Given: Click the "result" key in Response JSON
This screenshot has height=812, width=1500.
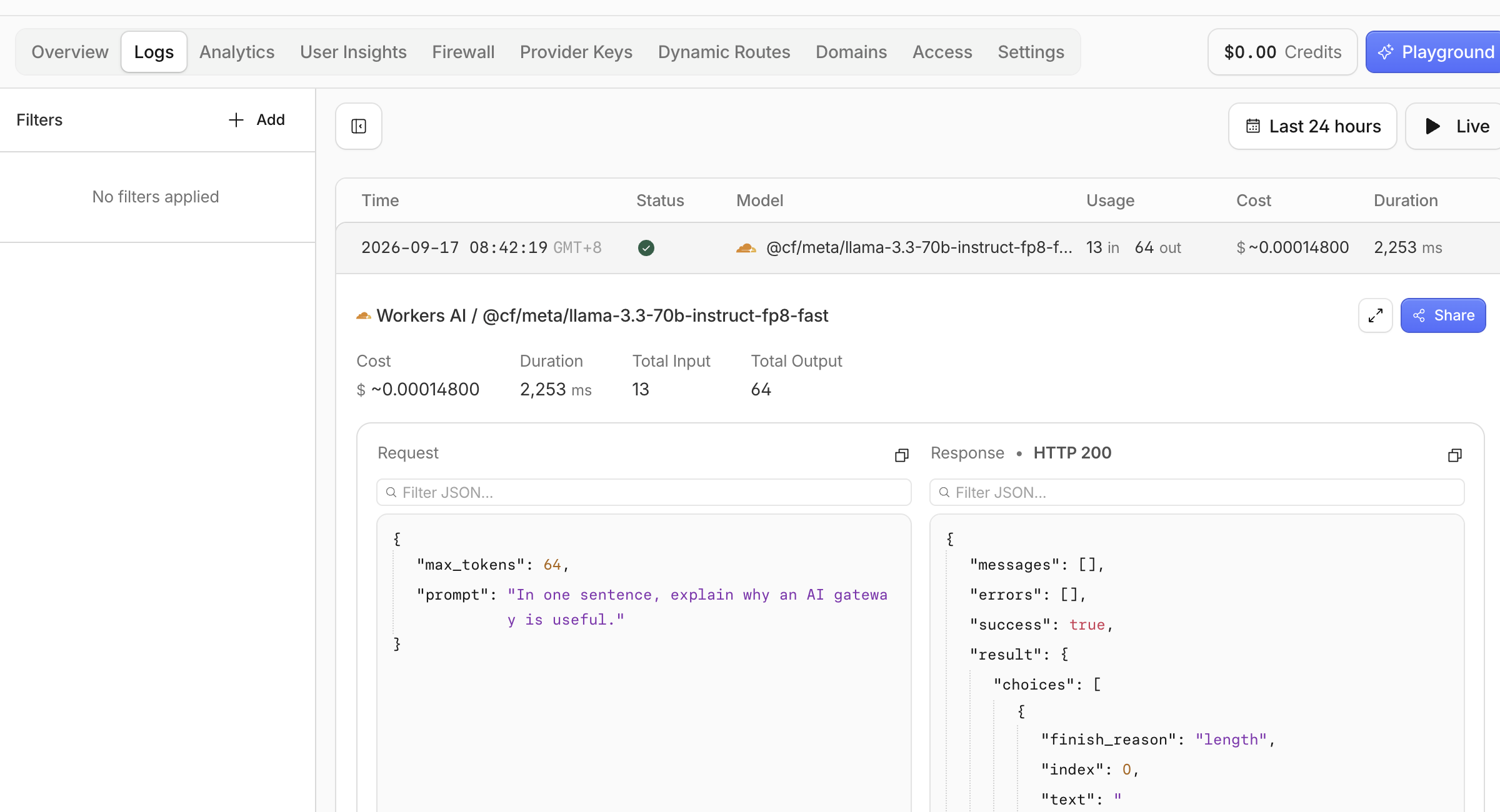Looking at the screenshot, I should (x=1006, y=655).
